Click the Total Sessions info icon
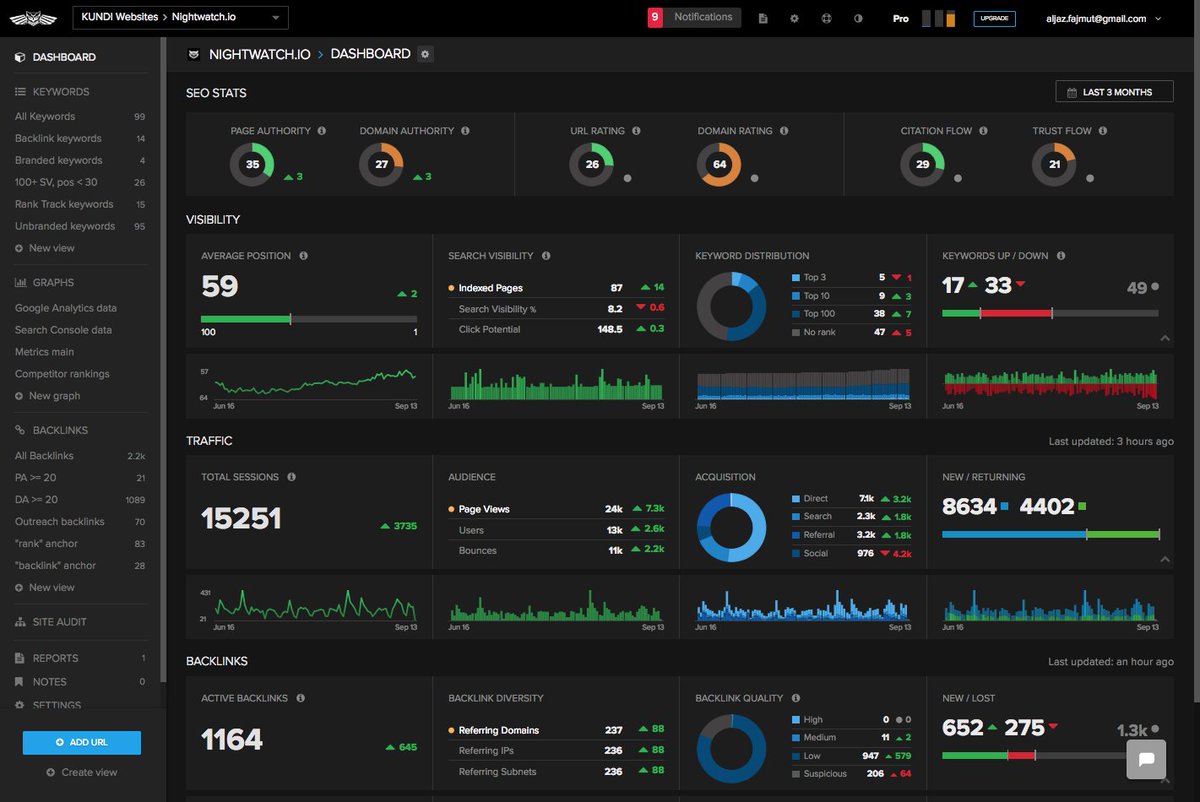Viewport: 1200px width, 802px height. 291,477
